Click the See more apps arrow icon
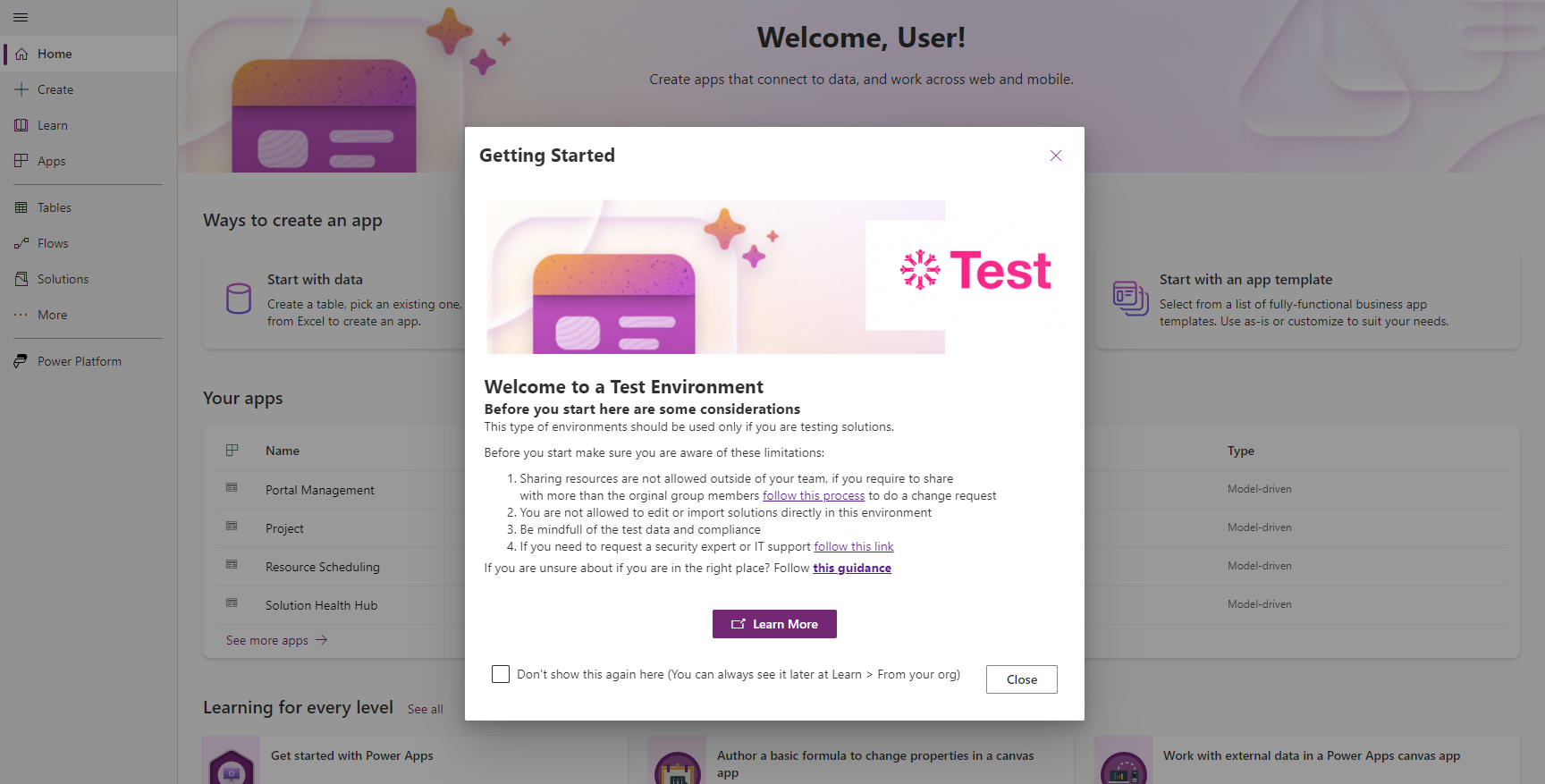The height and width of the screenshot is (784, 1545). coord(322,640)
